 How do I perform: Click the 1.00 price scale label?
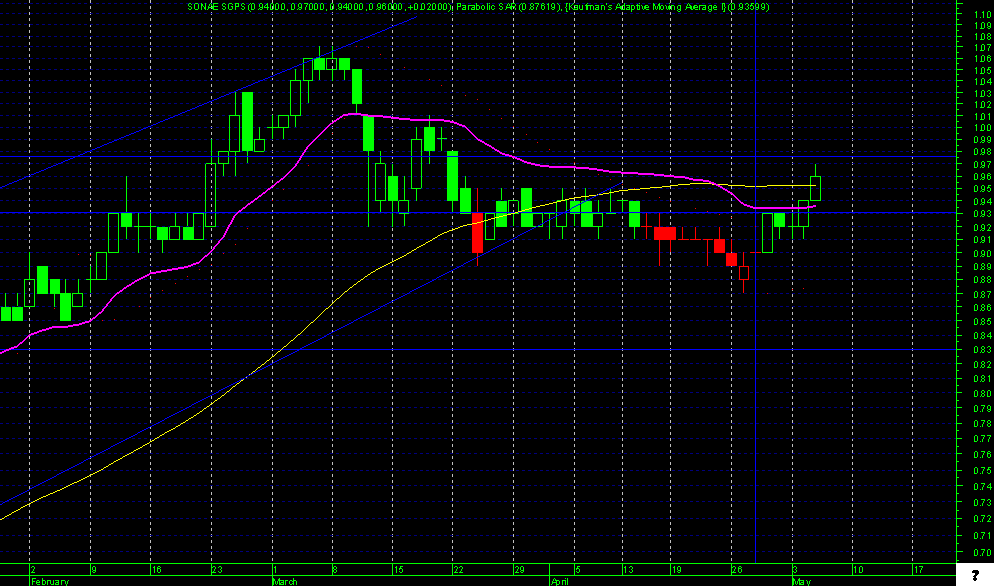point(983,127)
